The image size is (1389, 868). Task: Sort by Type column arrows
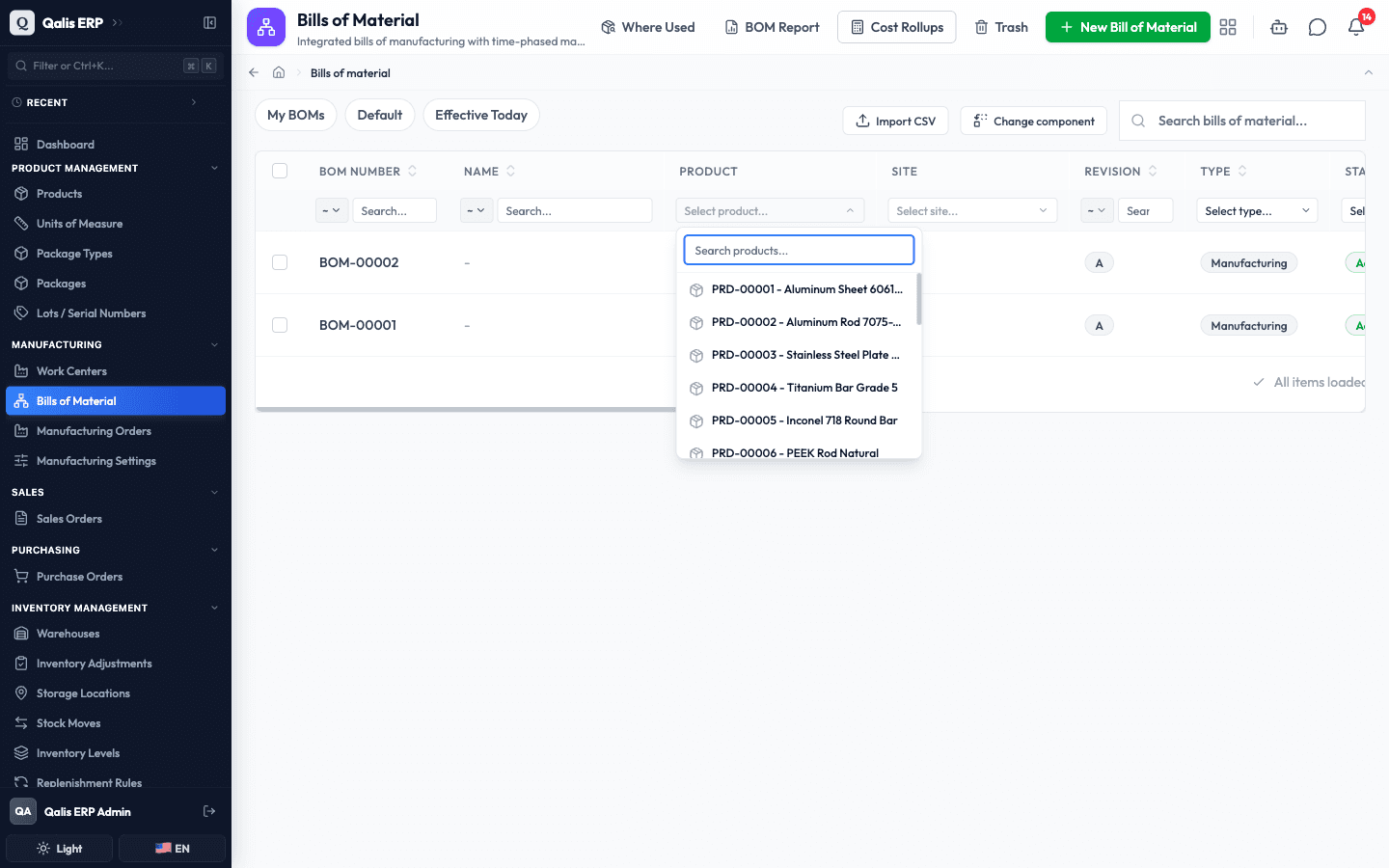click(1242, 171)
